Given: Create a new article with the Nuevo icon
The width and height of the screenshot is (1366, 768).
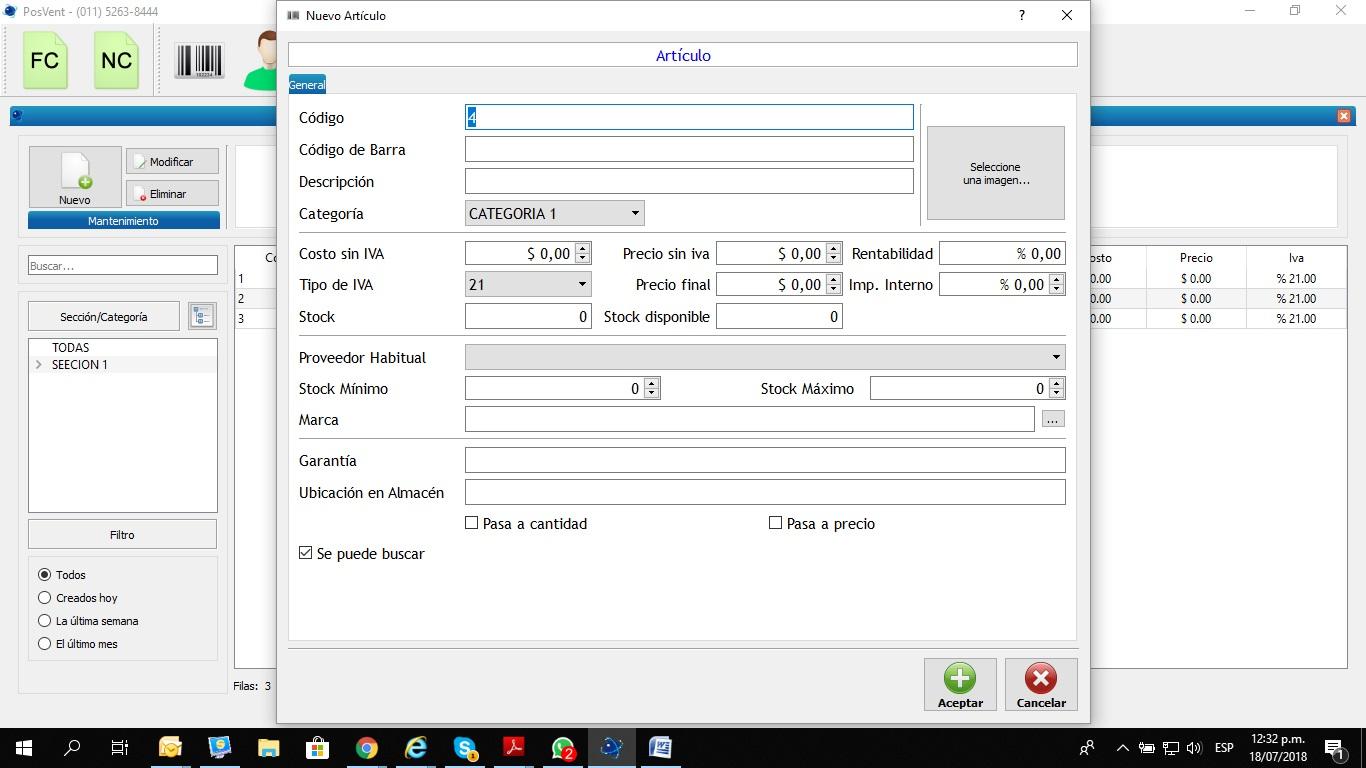Looking at the screenshot, I should [74, 177].
